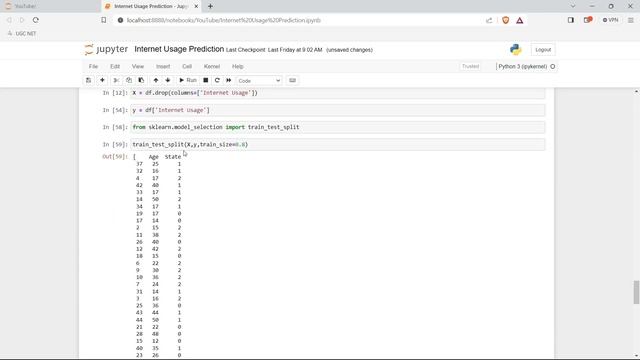This screenshot has height=360, width=640.
Task: Open the File menu
Action: pos(93,67)
